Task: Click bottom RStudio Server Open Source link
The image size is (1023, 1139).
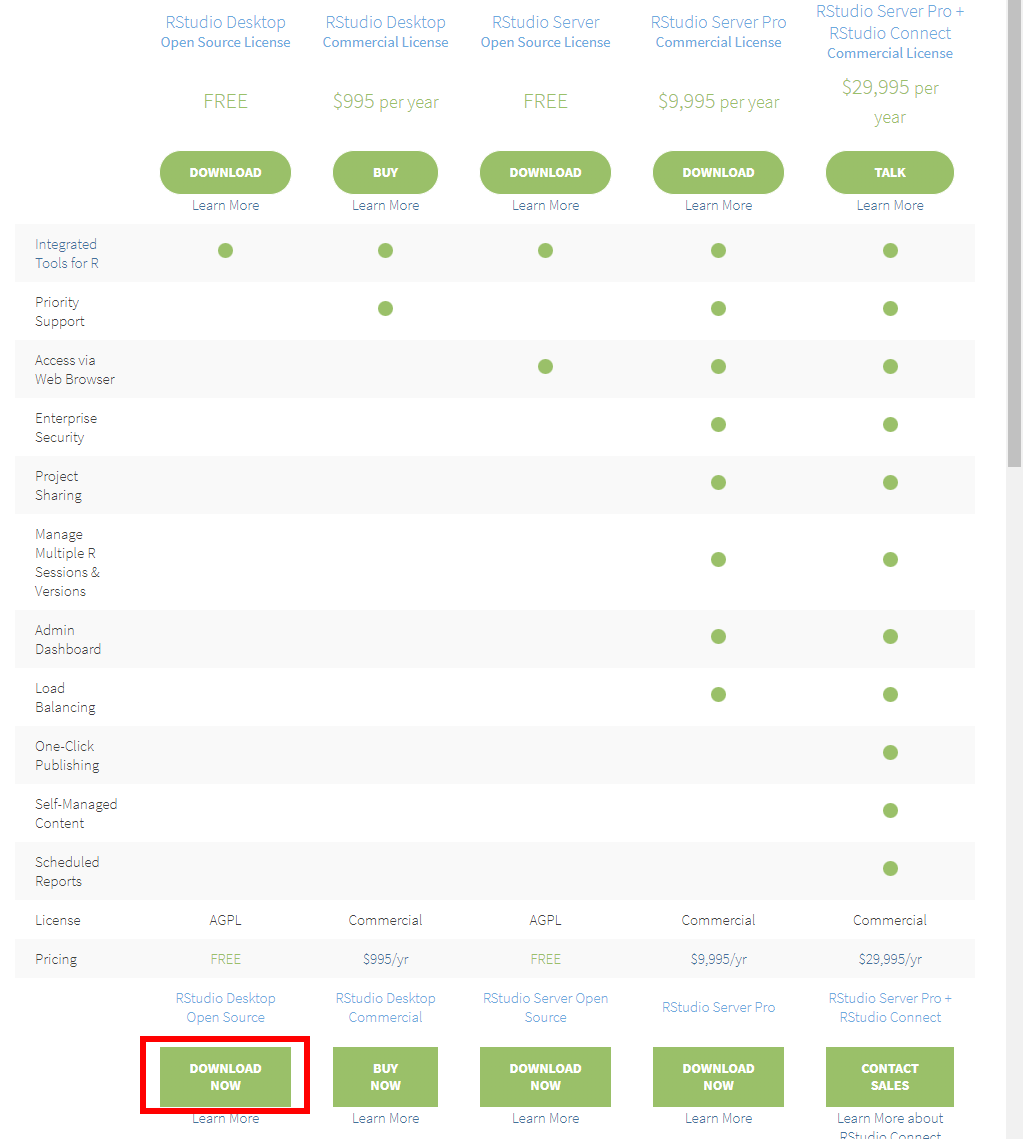Action: click(x=545, y=1008)
